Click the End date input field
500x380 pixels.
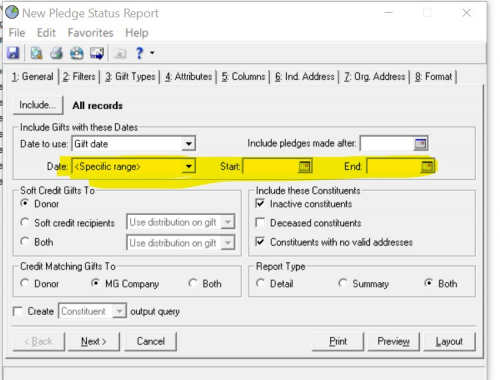point(394,166)
